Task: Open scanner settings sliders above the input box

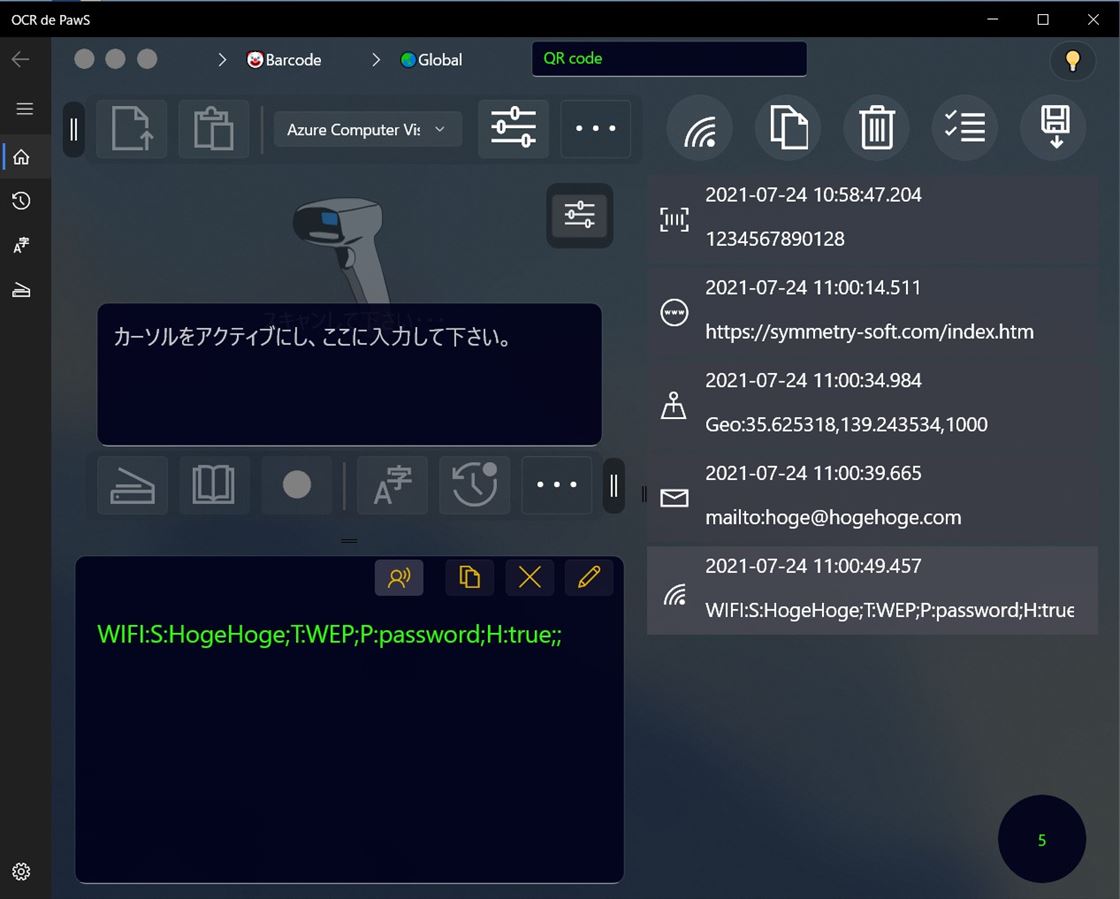Action: [579, 215]
